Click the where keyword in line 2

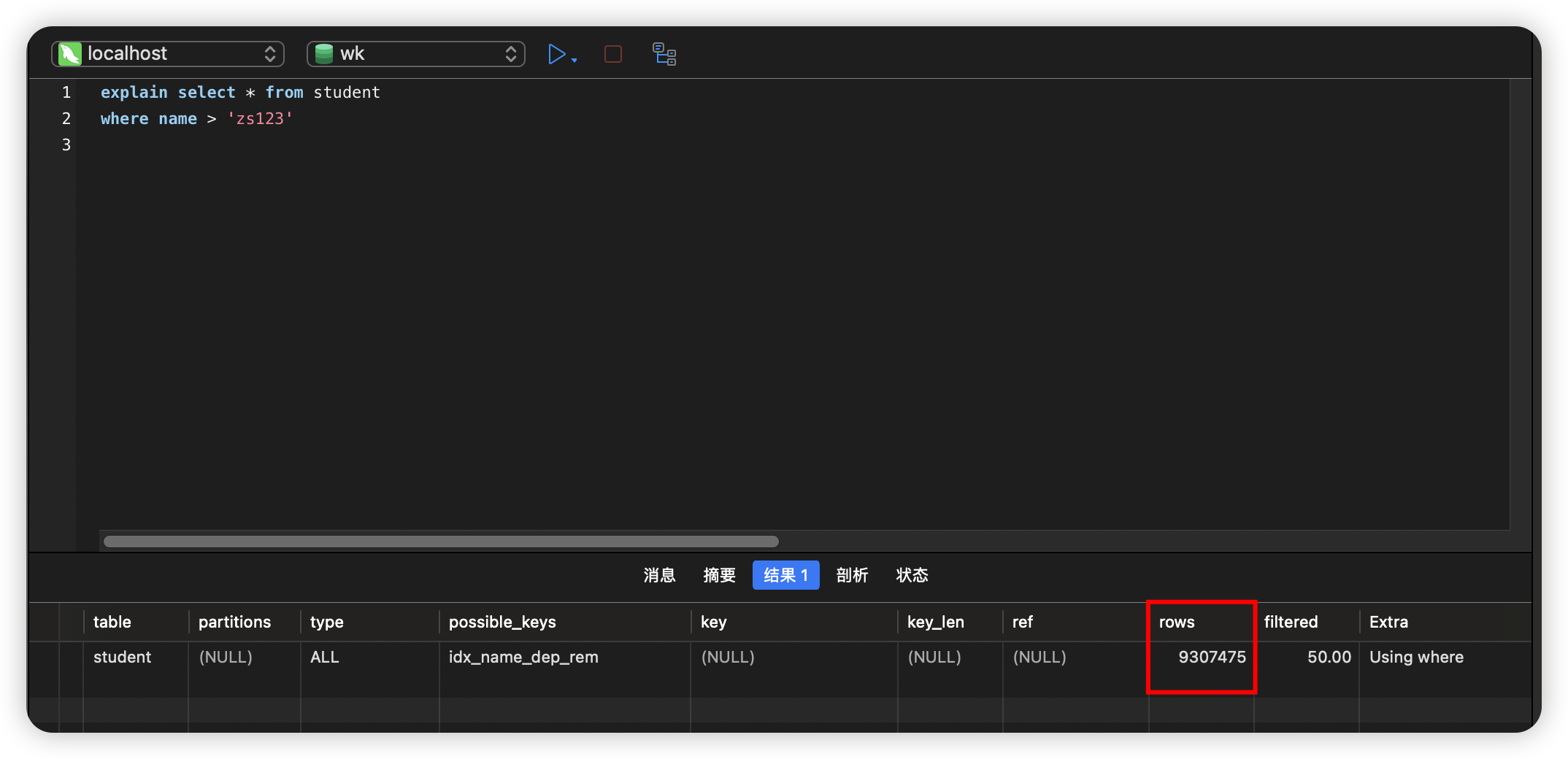tap(124, 118)
